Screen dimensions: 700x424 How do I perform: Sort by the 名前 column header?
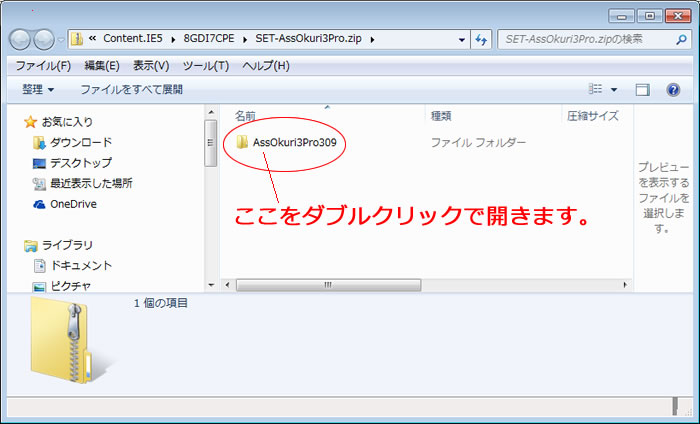(246, 116)
